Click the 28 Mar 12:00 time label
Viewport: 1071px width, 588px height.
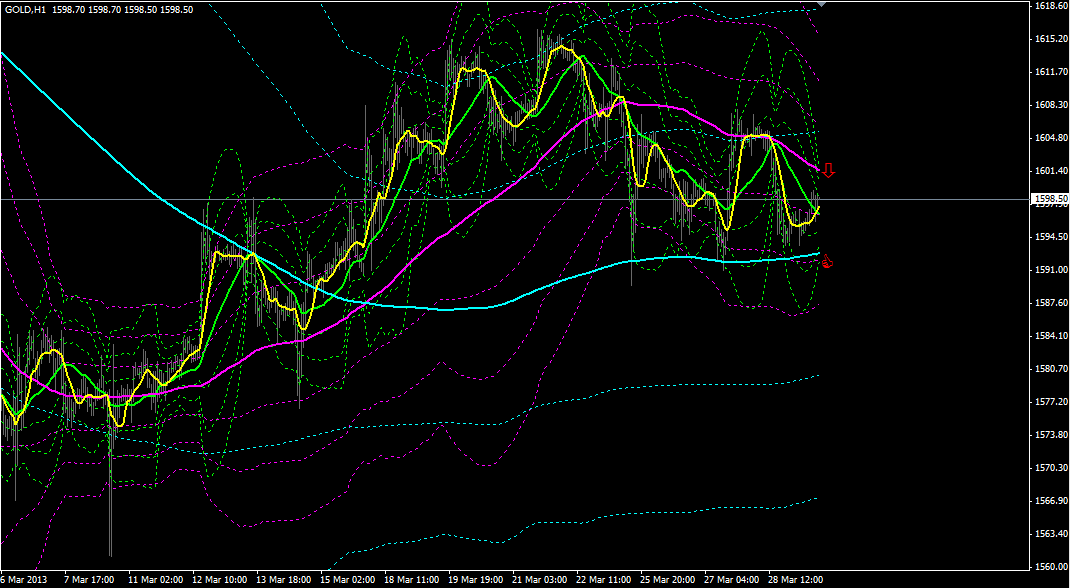pyautogui.click(x=797, y=580)
